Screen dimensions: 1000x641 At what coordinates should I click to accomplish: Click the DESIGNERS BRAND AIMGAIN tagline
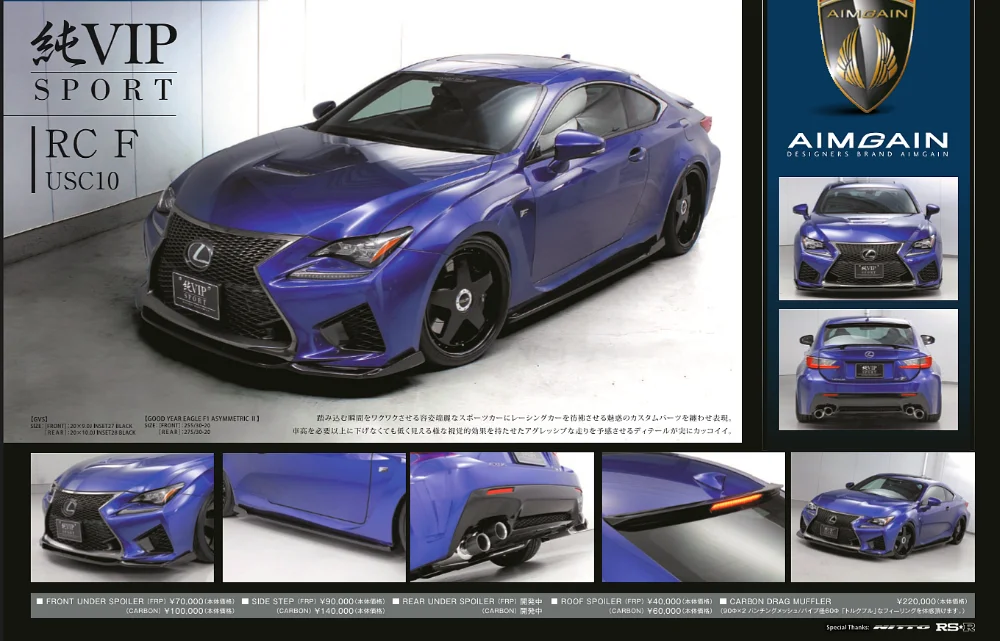point(867,154)
